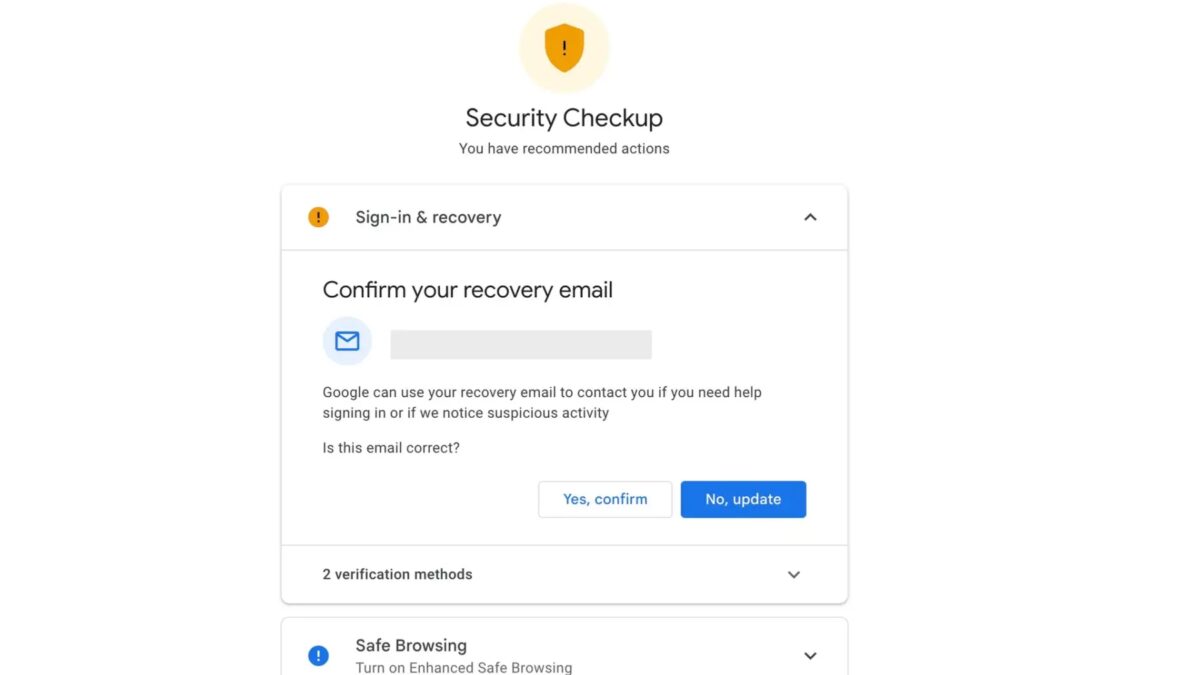Click the mail icon in the recovery email card
This screenshot has height=675, width=1200.
click(x=347, y=341)
